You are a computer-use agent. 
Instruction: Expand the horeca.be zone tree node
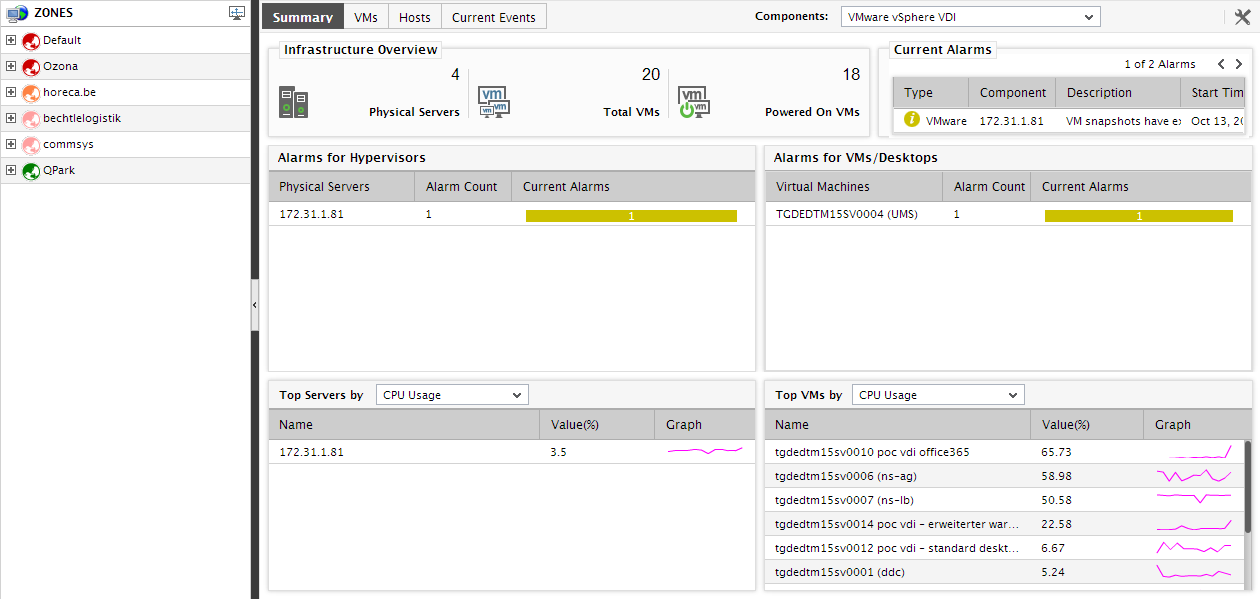[x=11, y=92]
